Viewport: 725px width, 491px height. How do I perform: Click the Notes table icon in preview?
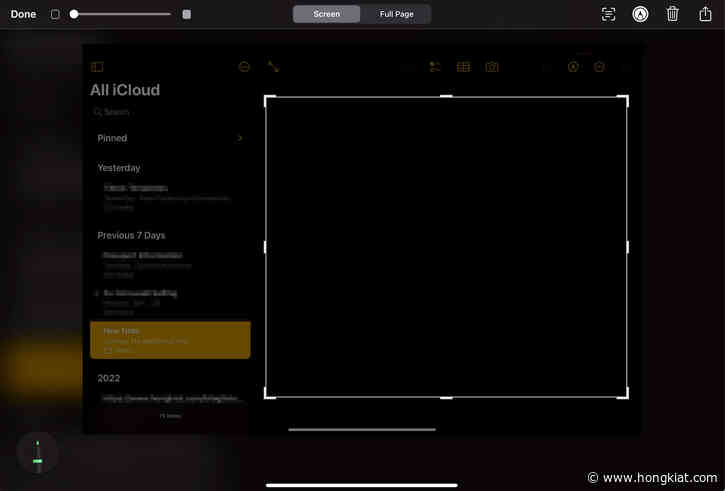(463, 67)
